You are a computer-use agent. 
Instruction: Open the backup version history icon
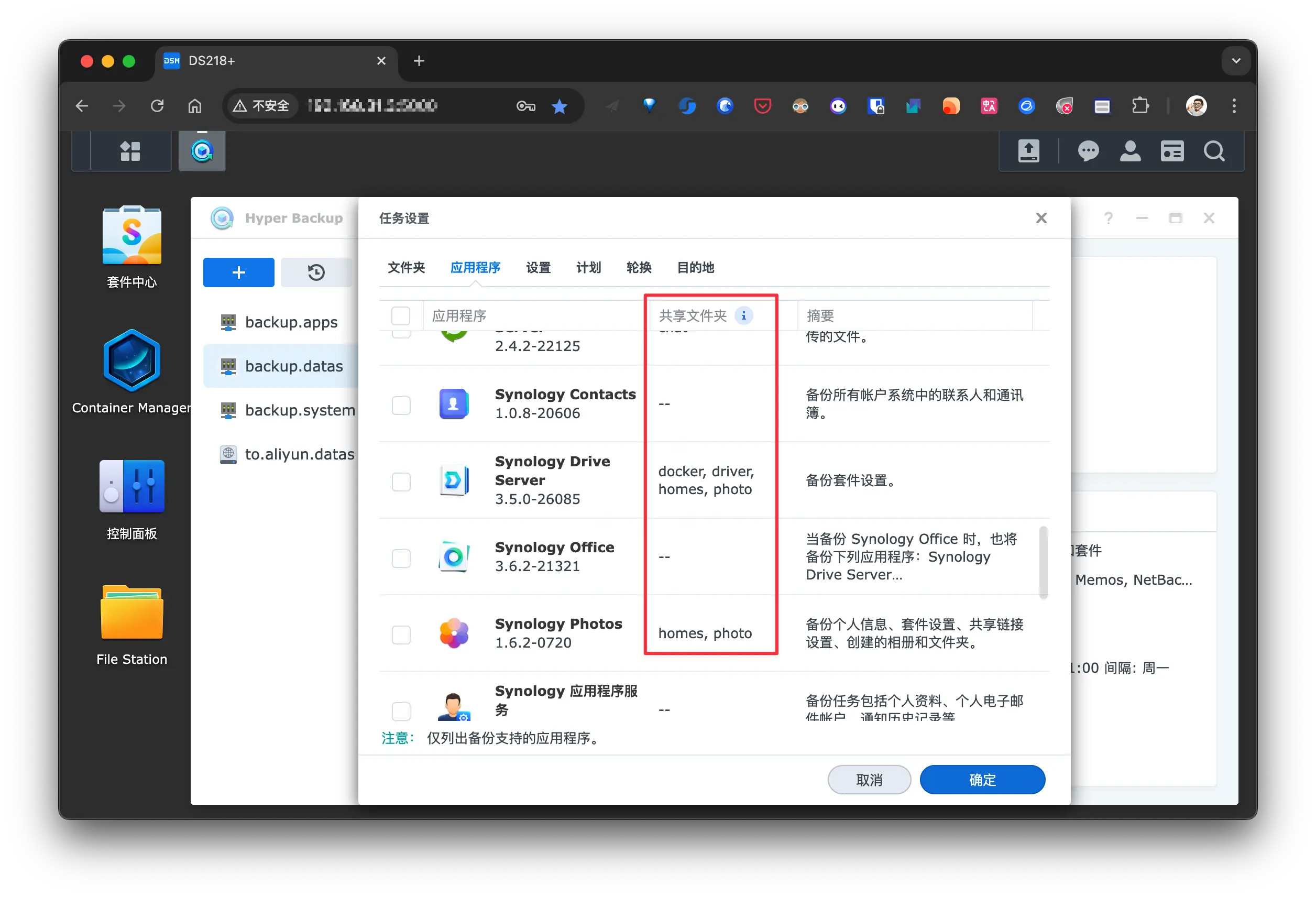[316, 272]
